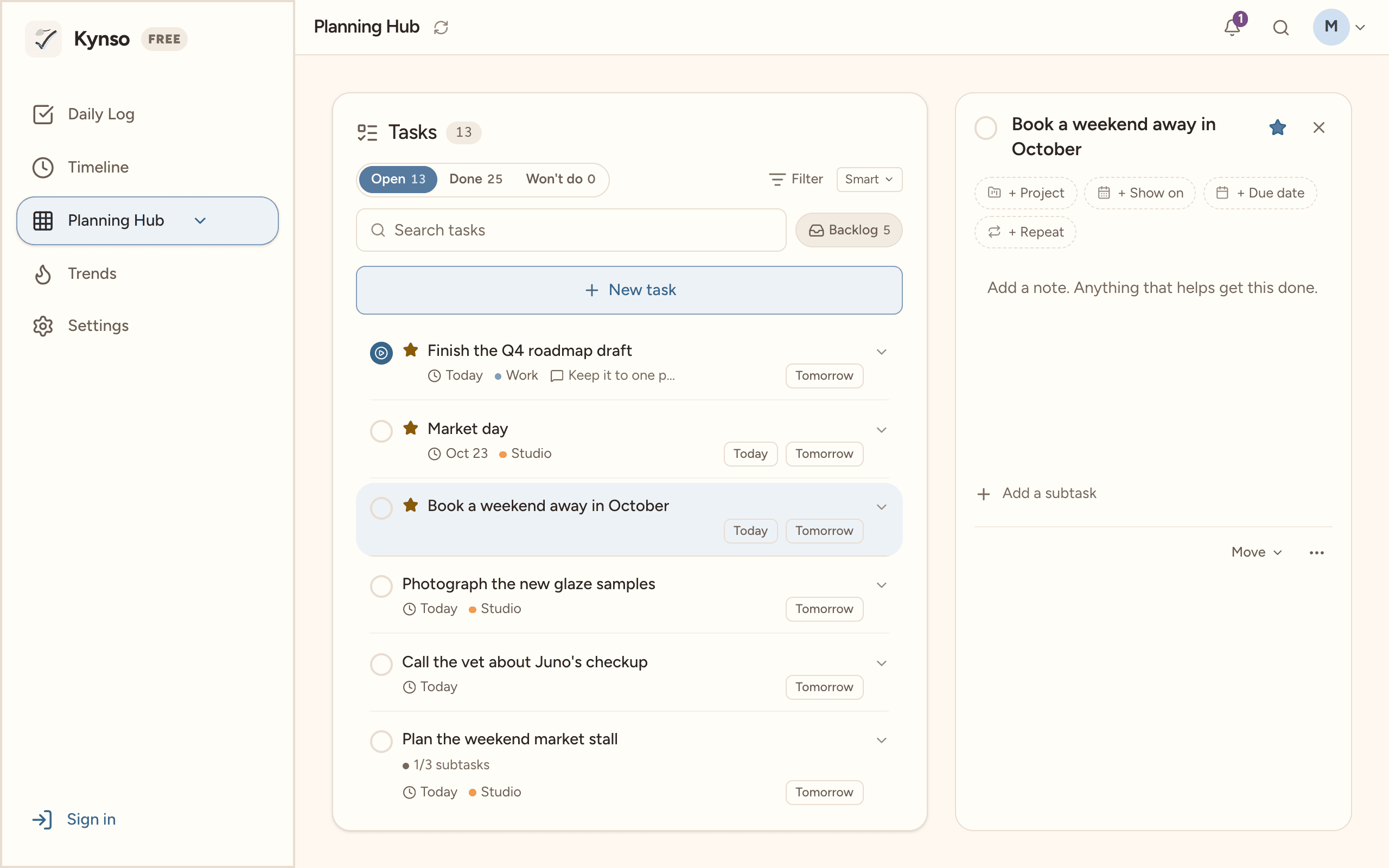1389x868 pixels.
Task: Refresh Planning Hub with sync icon
Action: click(x=441, y=27)
